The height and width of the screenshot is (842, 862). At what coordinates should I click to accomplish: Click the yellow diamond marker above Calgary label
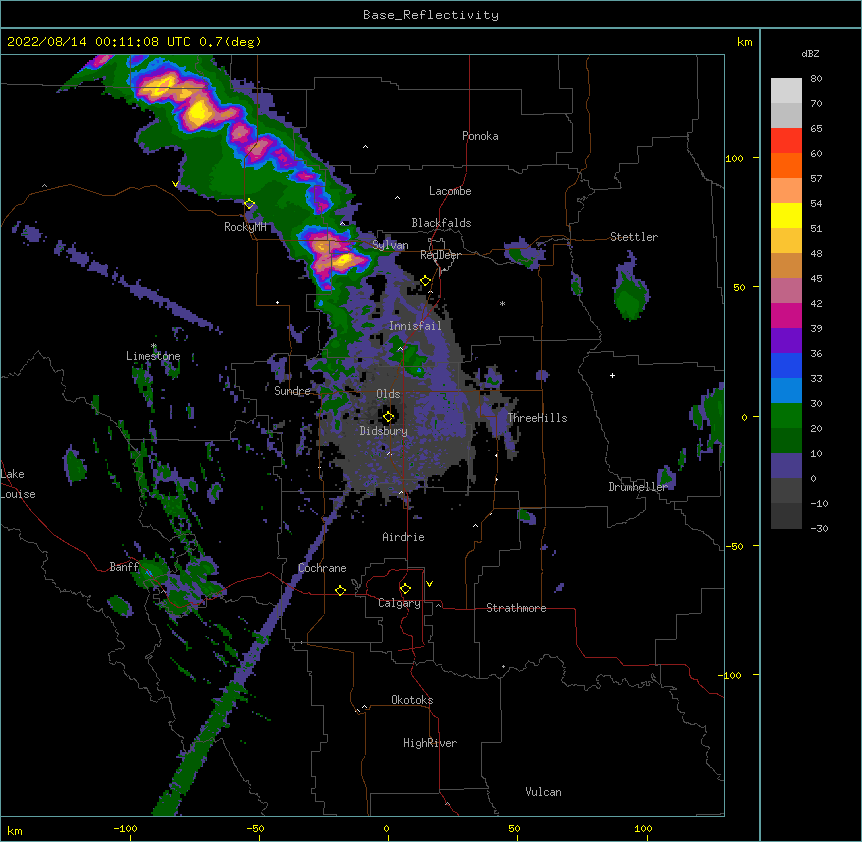(x=405, y=589)
